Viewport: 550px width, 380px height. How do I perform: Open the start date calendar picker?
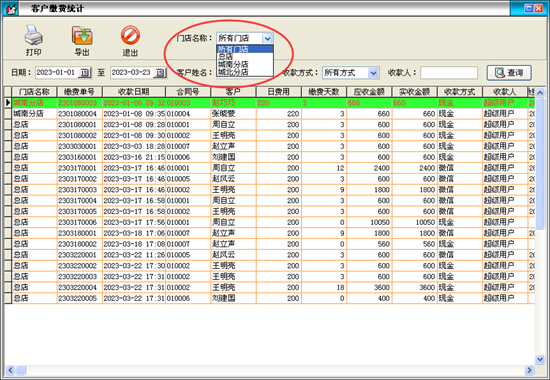[x=85, y=73]
